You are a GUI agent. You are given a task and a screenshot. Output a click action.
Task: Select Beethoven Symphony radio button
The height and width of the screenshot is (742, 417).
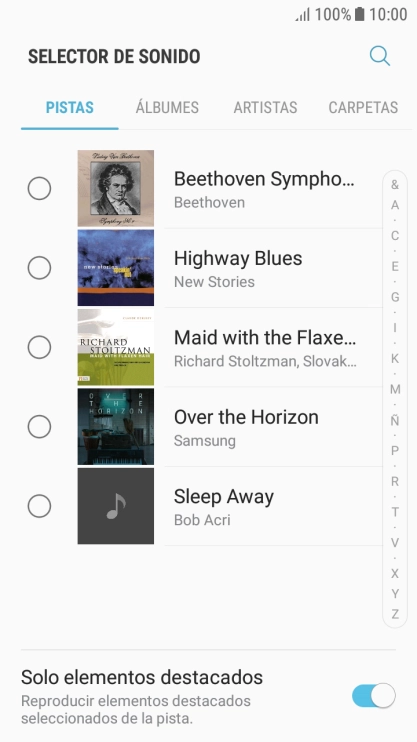click(x=39, y=188)
